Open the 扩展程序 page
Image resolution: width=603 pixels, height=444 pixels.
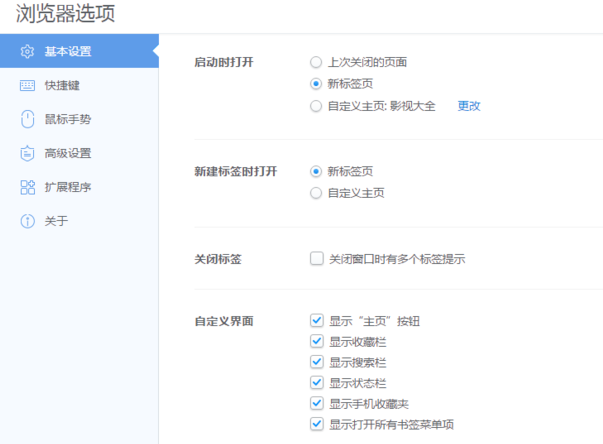pos(68,187)
